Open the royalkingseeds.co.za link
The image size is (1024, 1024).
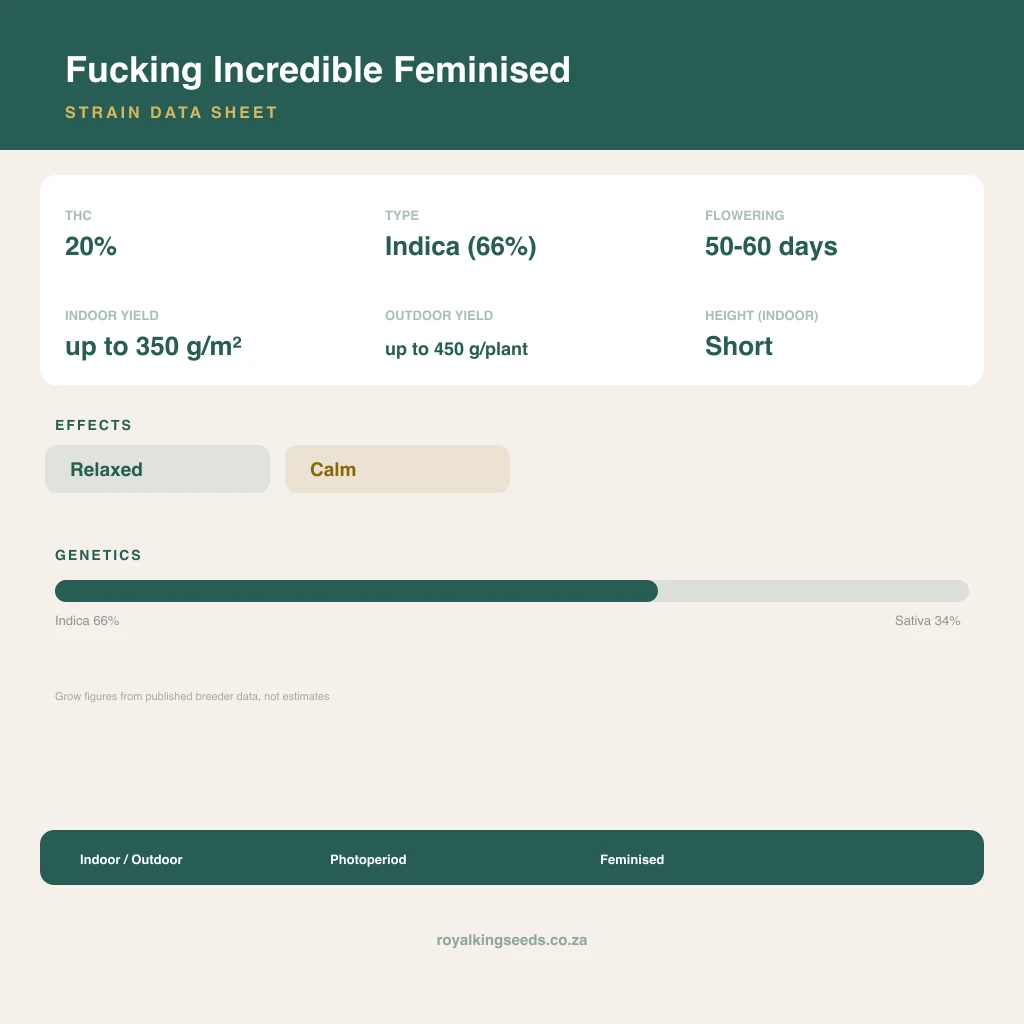(x=511, y=940)
